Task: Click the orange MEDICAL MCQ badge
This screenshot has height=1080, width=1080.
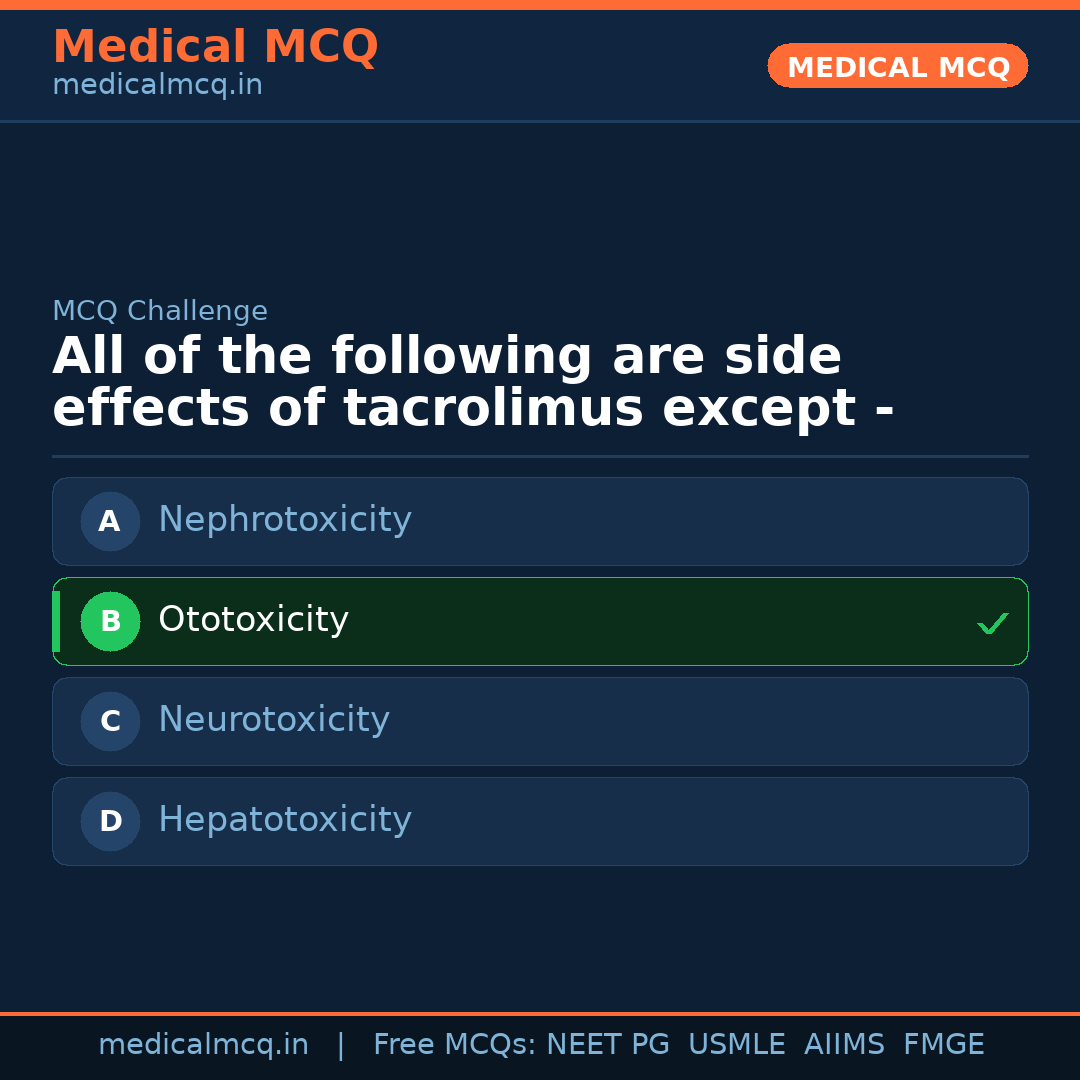Action: pyautogui.click(x=897, y=66)
